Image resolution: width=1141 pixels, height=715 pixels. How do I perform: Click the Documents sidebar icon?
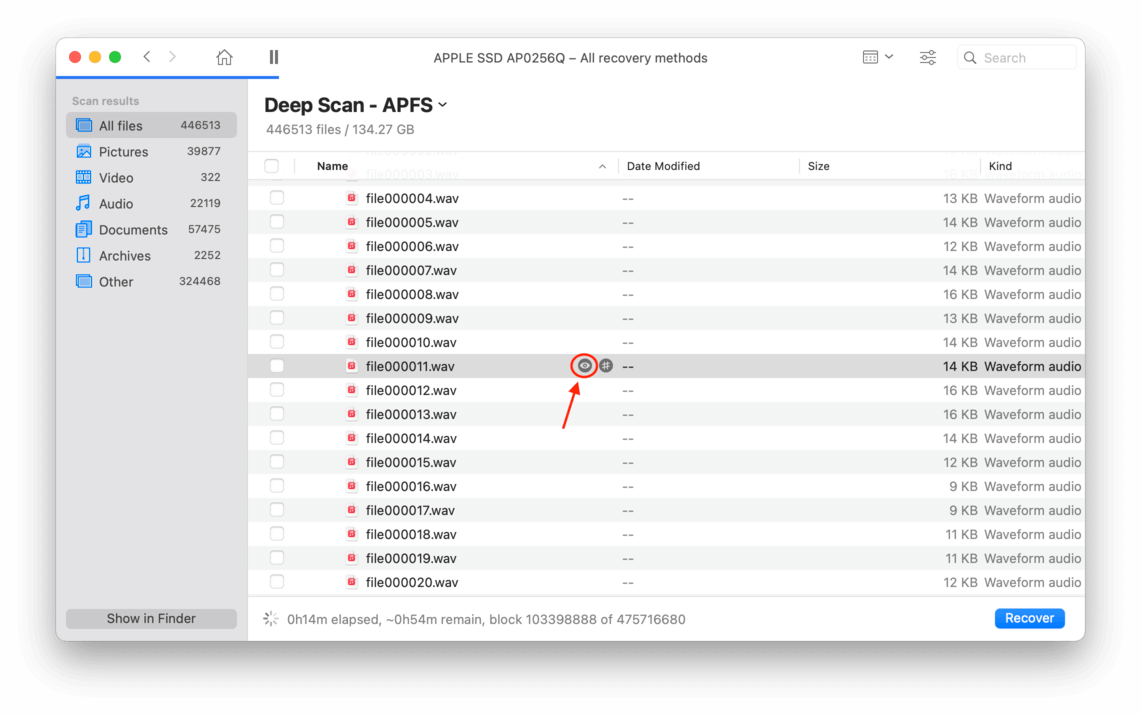[x=84, y=229]
